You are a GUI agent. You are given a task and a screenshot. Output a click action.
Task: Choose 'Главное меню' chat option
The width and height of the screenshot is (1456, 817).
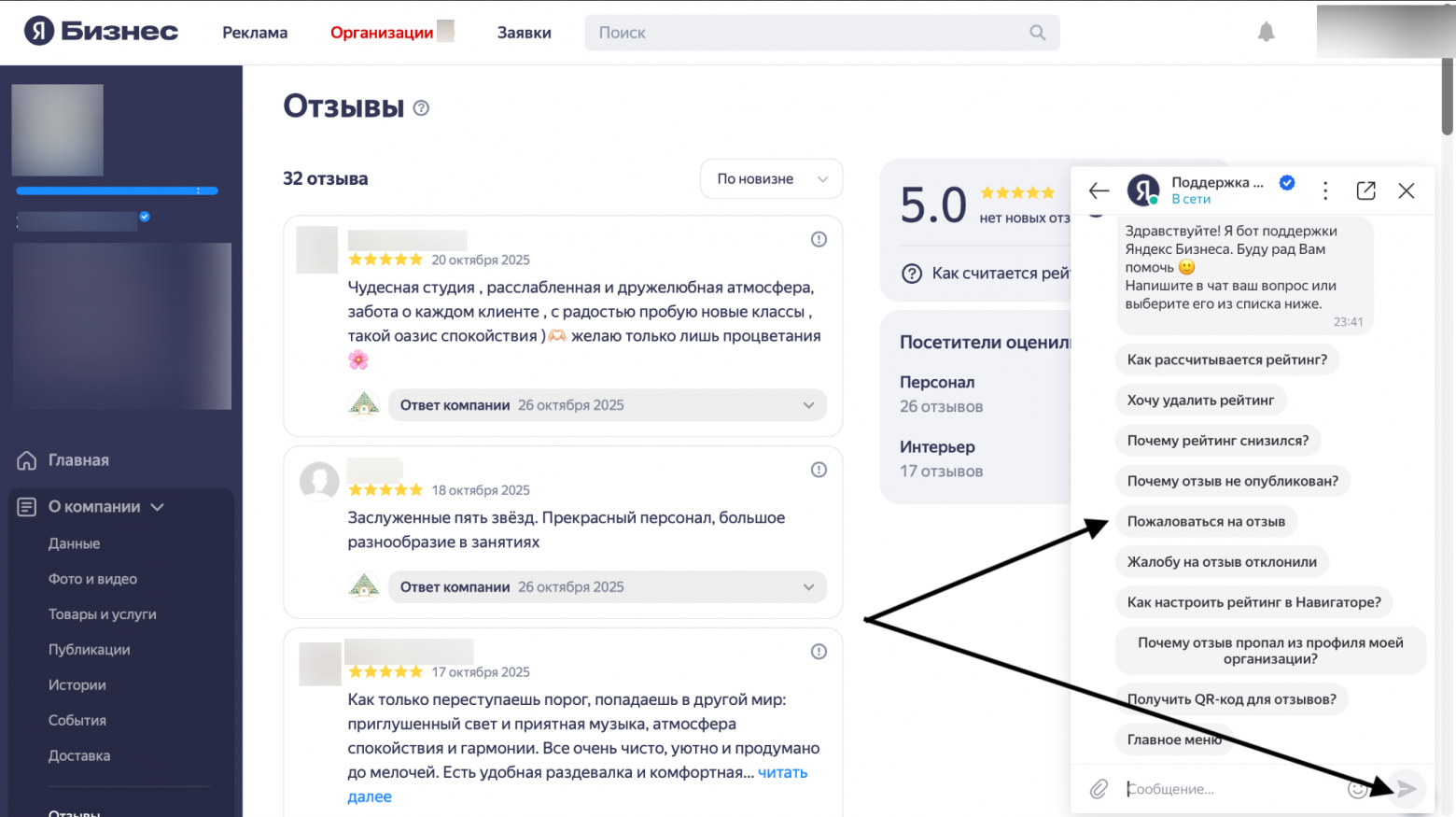click(1174, 740)
